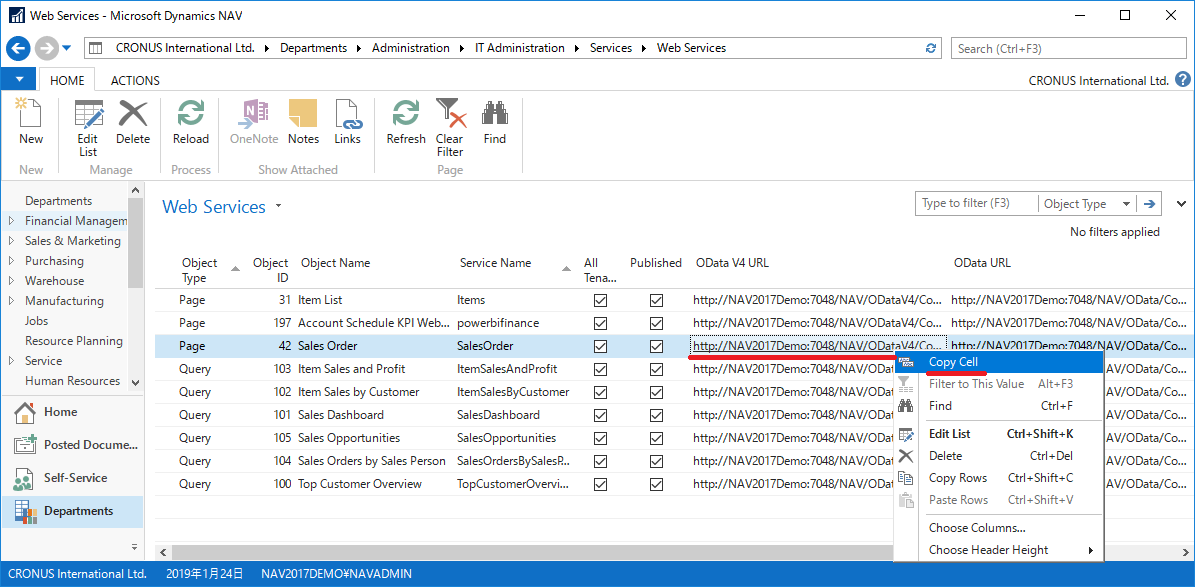1195x587 pixels.
Task: Open OData V4 URL for Sales Order
Action: 817,346
